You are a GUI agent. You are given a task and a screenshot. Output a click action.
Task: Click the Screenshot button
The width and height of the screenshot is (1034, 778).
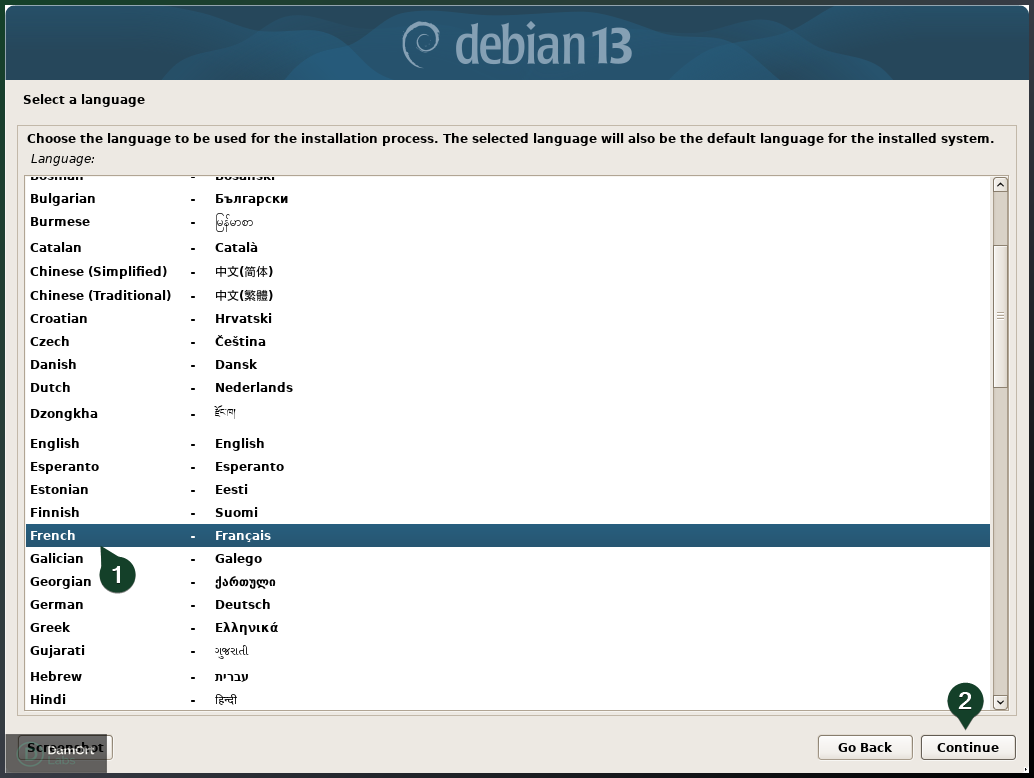tap(65, 747)
